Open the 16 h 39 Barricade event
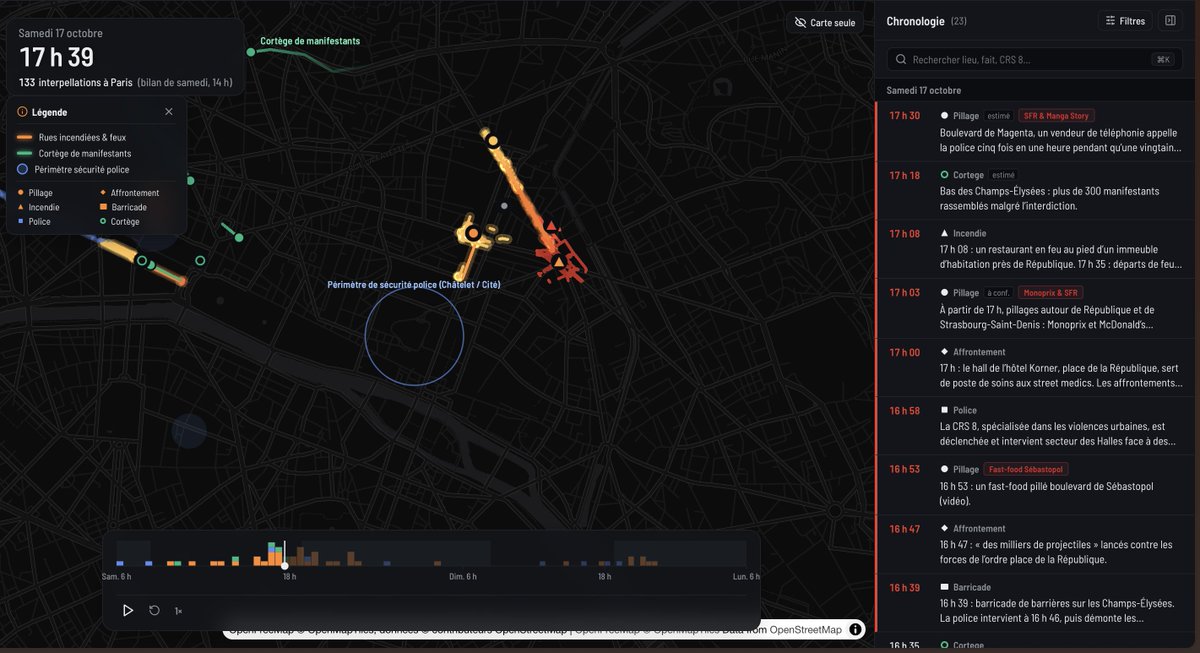This screenshot has height=653, width=1200. [1034, 603]
